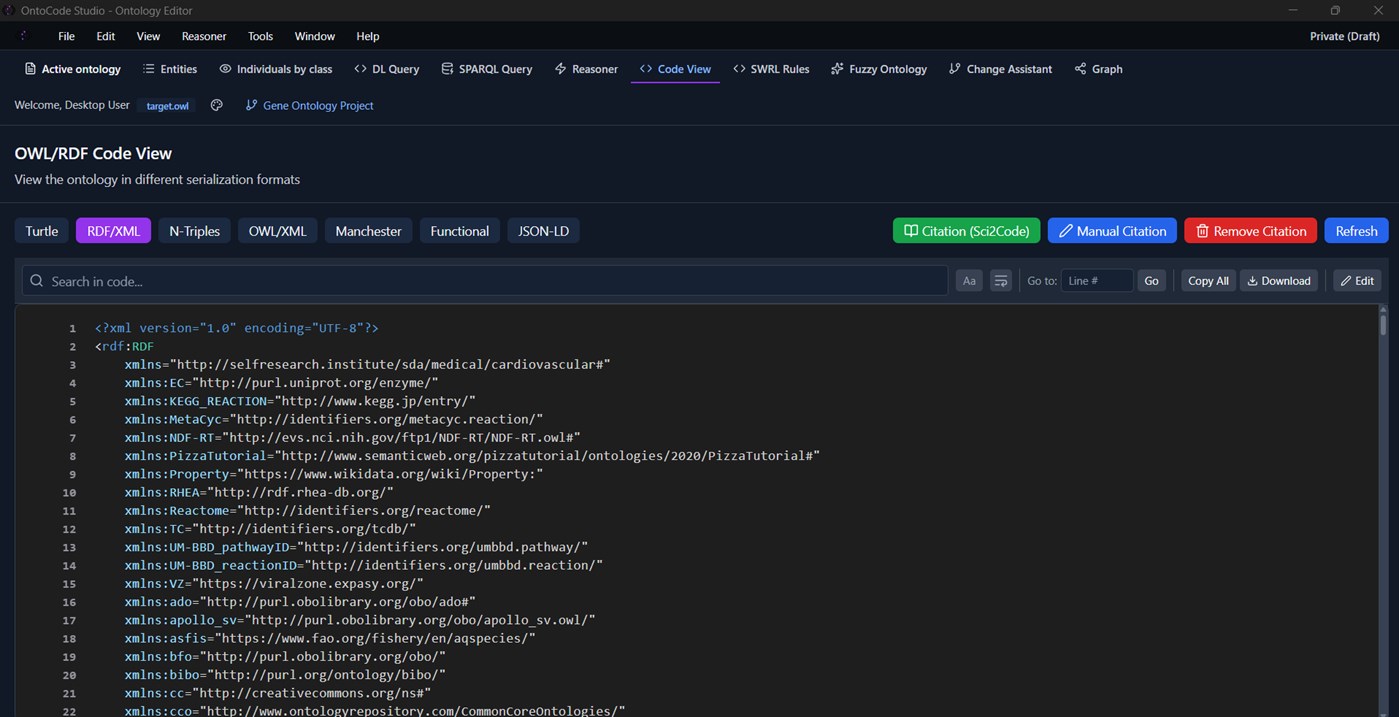
Task: Open the Window menu
Action: coord(315,36)
